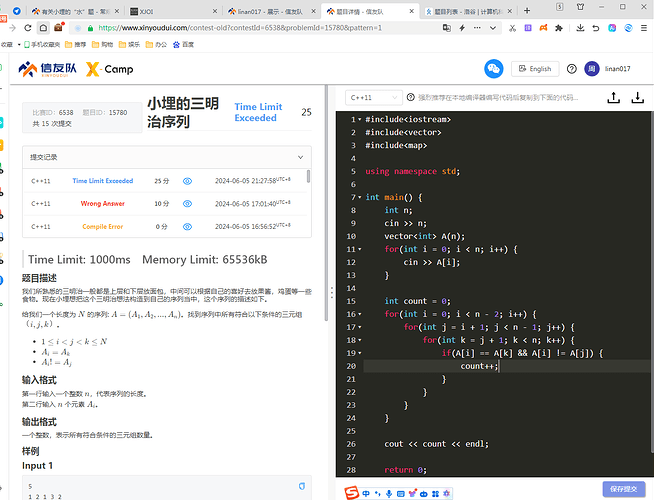The height and width of the screenshot is (500, 654).
Task: Open the 娱乐 bookmarks folder
Action: point(129,44)
